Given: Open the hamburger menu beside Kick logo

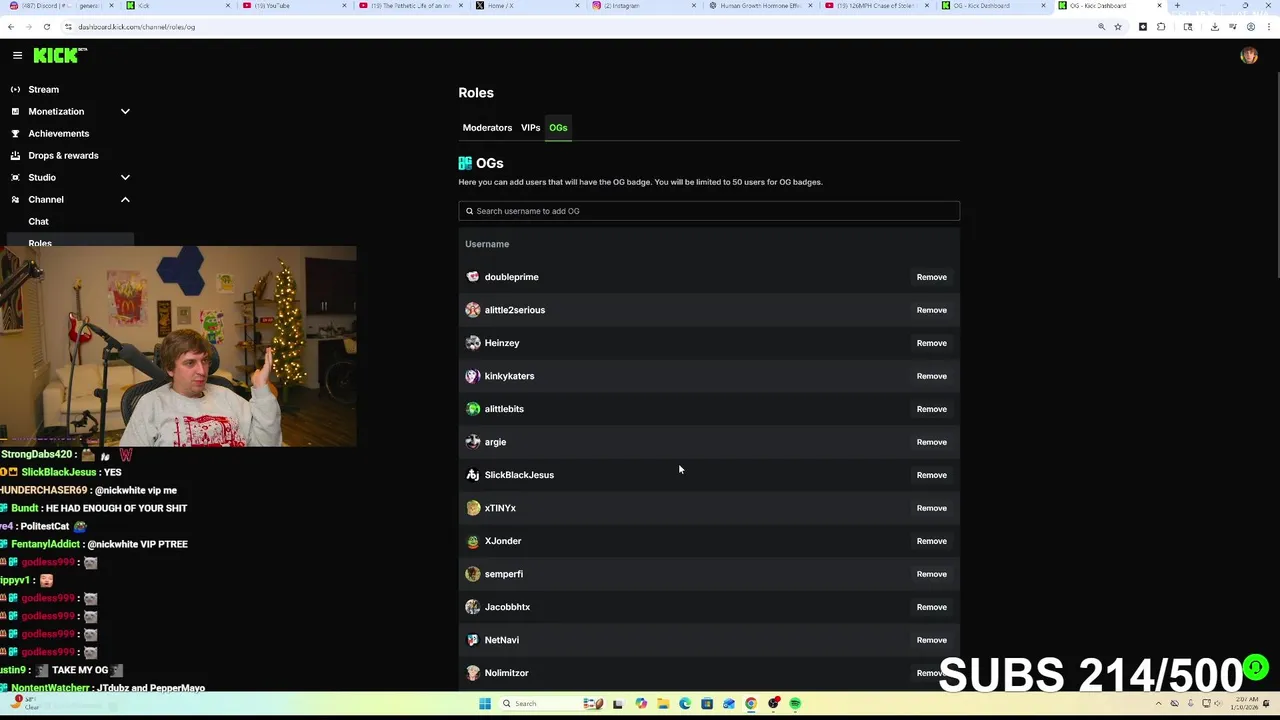Looking at the screenshot, I should point(17,56).
